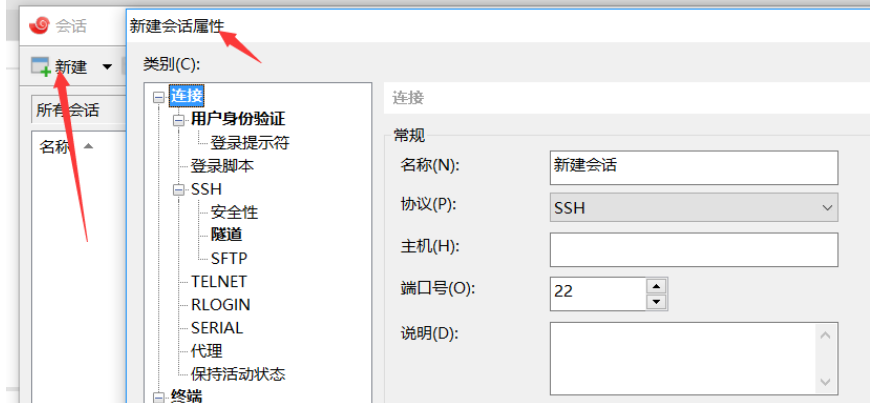Select 保持活动状态 tree item
The width and height of the screenshot is (873, 403).
pos(238,373)
